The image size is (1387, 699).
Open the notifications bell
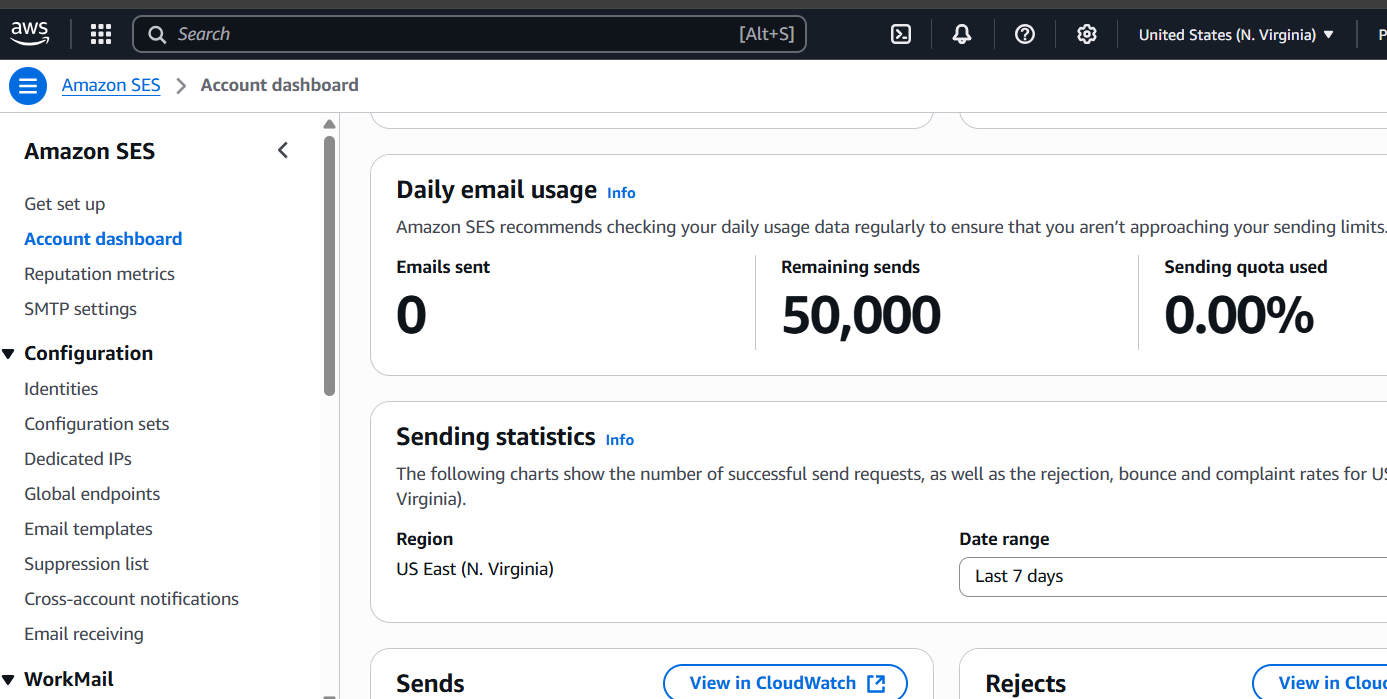[962, 34]
